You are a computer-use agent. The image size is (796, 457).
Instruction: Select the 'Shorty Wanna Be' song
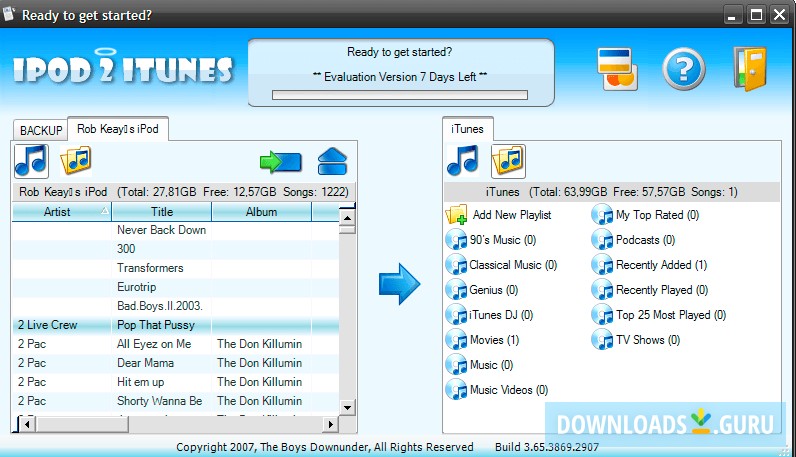[159, 401]
